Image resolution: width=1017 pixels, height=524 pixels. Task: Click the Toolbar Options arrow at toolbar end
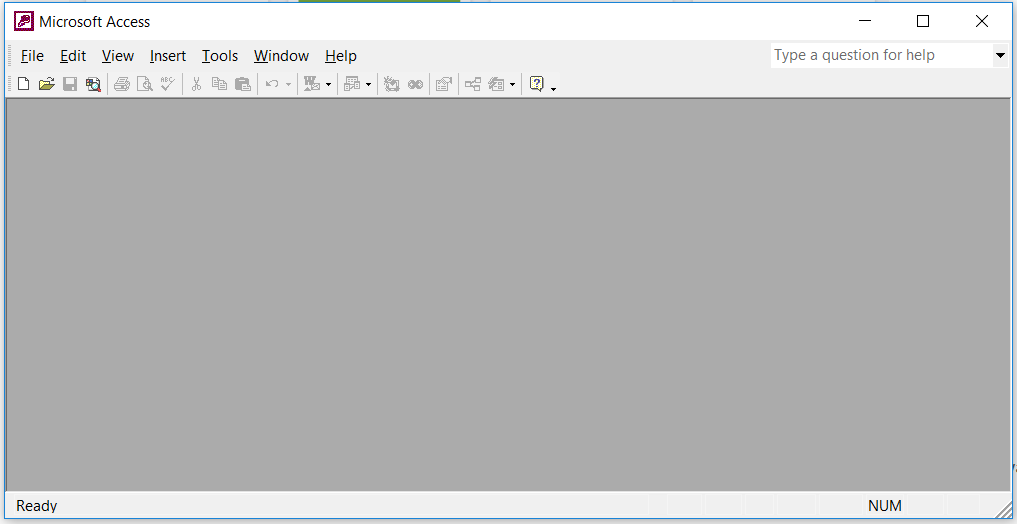coord(554,88)
